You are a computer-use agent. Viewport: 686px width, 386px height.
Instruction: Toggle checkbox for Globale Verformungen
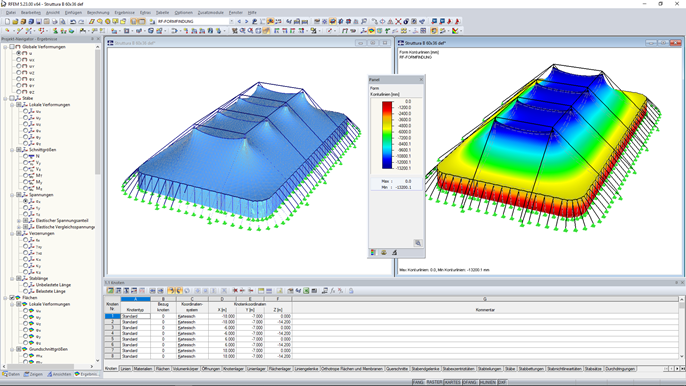coord(12,46)
